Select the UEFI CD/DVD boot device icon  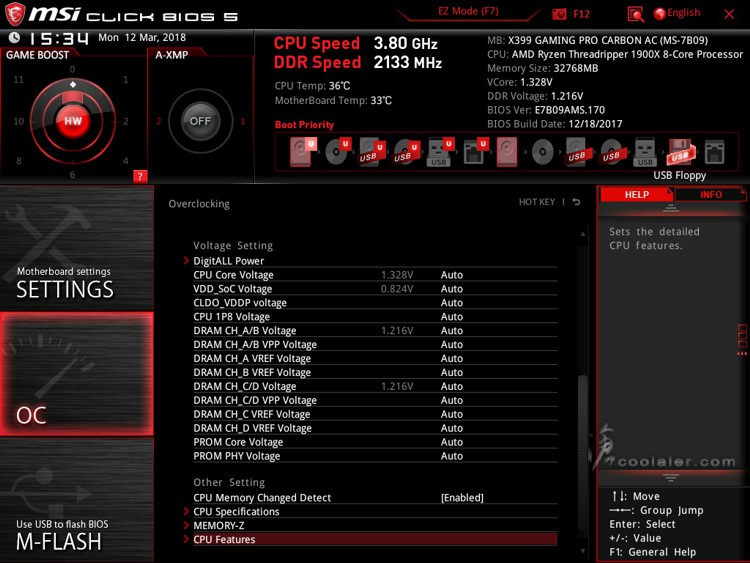point(338,152)
